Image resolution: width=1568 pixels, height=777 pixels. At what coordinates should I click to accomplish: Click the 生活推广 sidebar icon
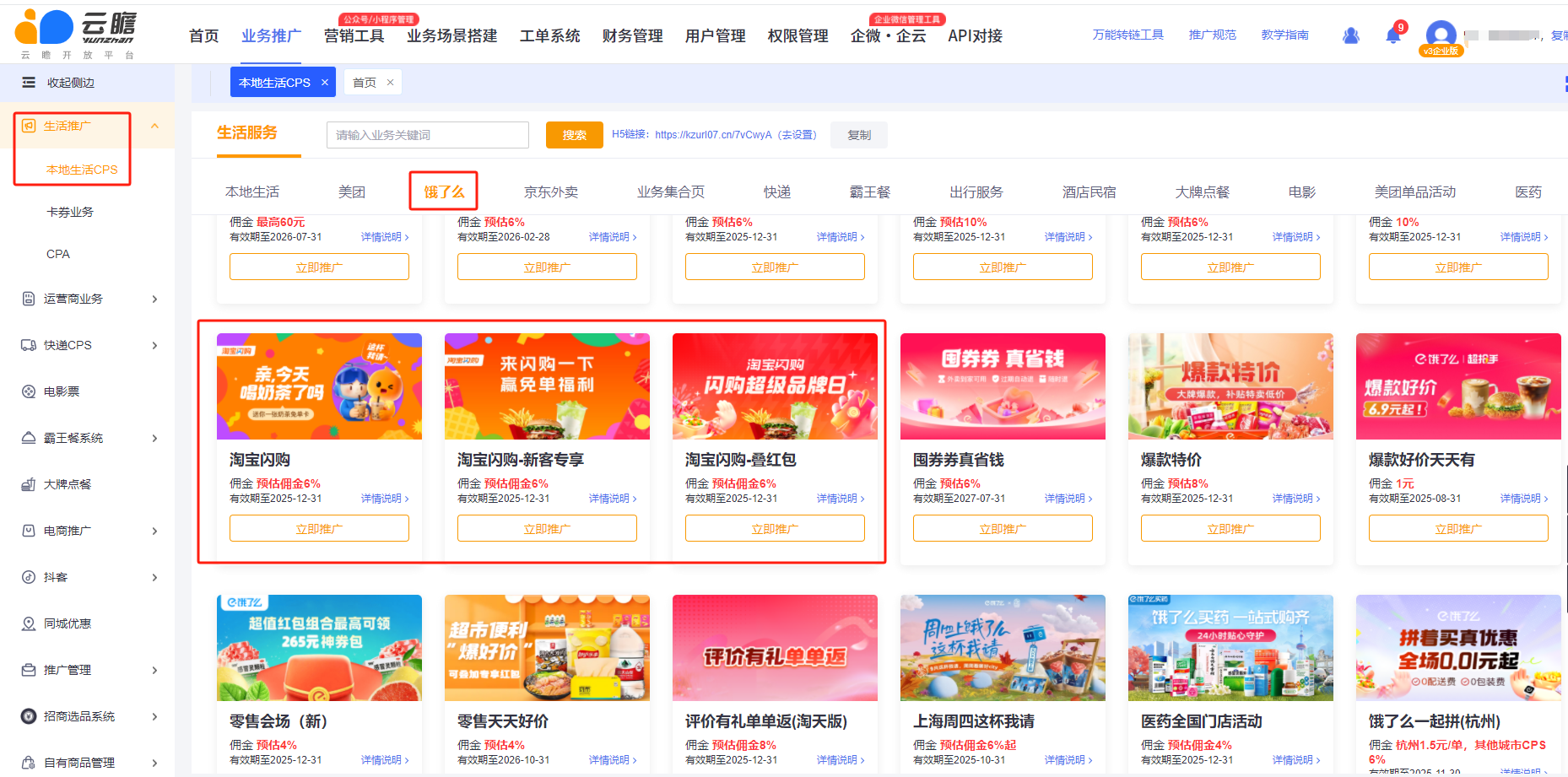click(29, 126)
